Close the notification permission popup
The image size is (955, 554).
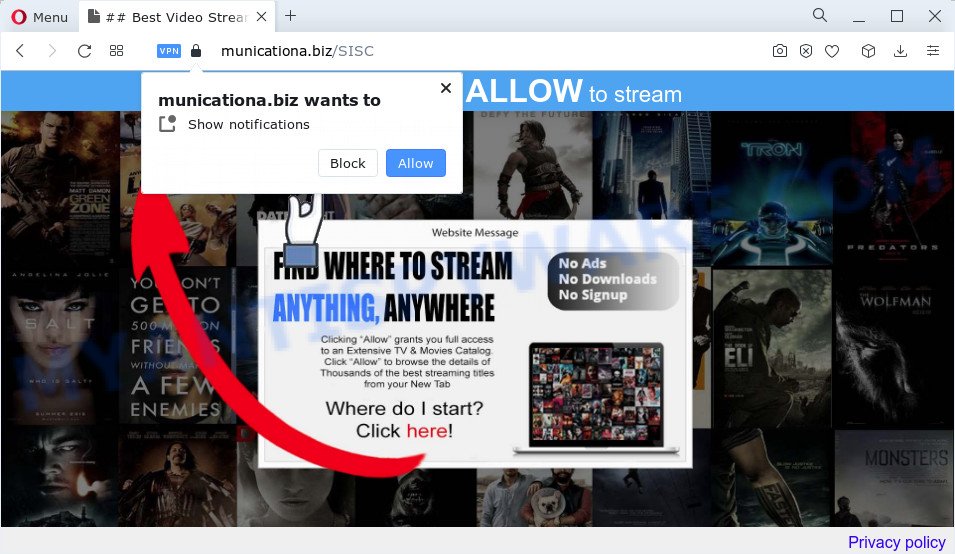coord(446,88)
